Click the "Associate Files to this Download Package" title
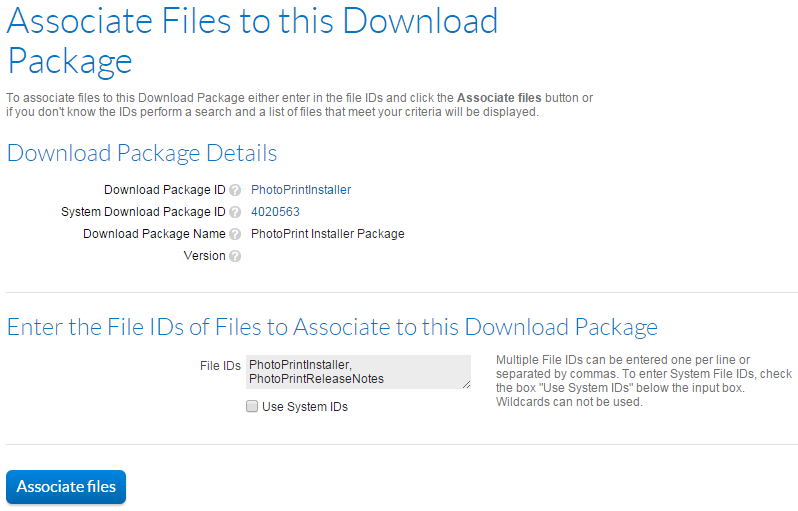The image size is (798, 511). pos(252,40)
